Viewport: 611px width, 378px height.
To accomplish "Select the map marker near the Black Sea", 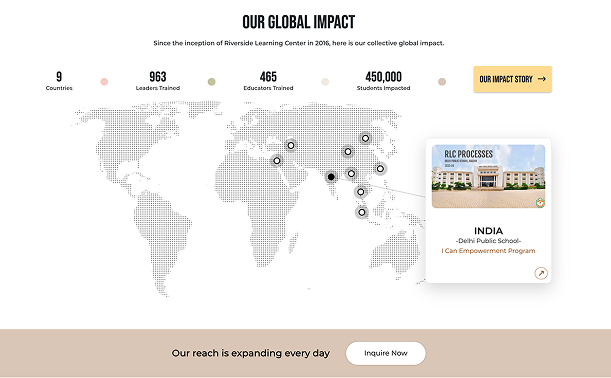I will tap(291, 145).
